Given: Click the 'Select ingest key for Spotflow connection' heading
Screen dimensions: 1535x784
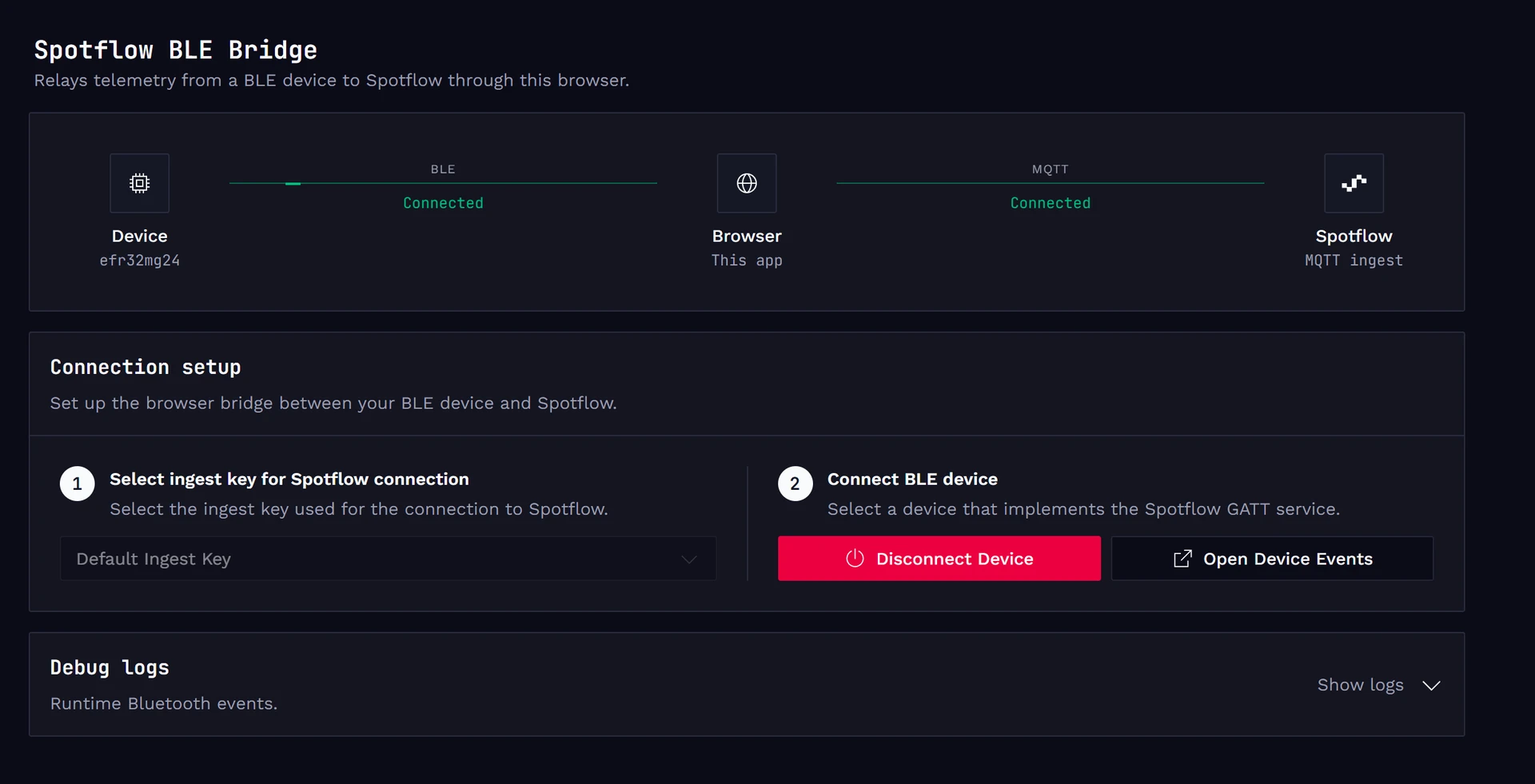Looking at the screenshot, I should pyautogui.click(x=289, y=479).
